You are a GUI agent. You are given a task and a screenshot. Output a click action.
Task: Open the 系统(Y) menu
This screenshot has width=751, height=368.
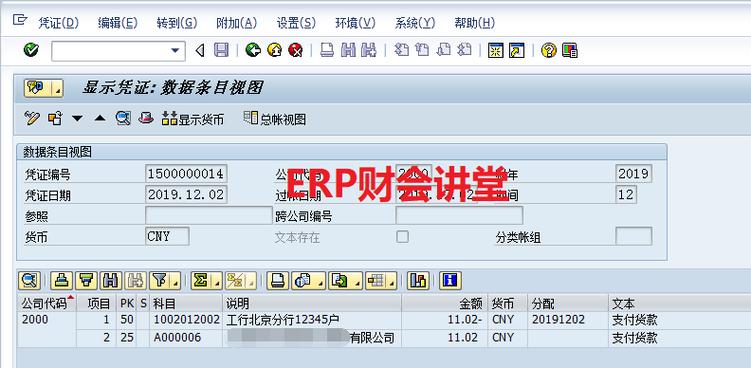(x=415, y=23)
